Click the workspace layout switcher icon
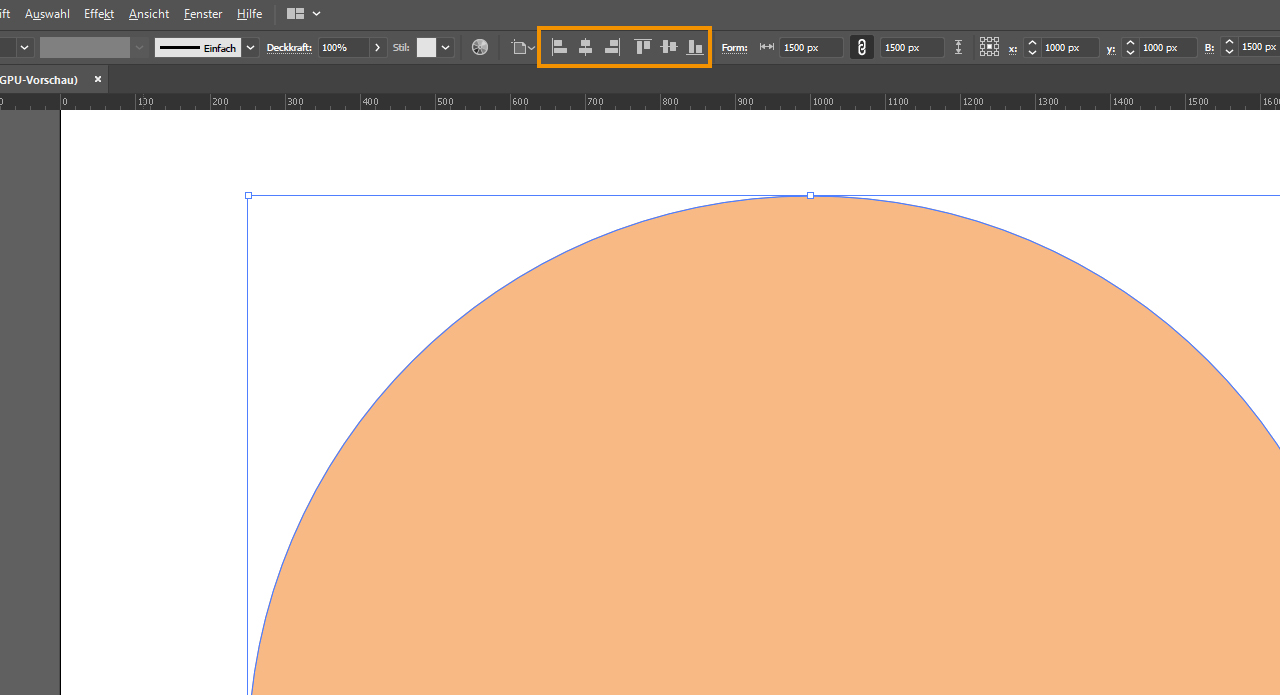 click(295, 14)
